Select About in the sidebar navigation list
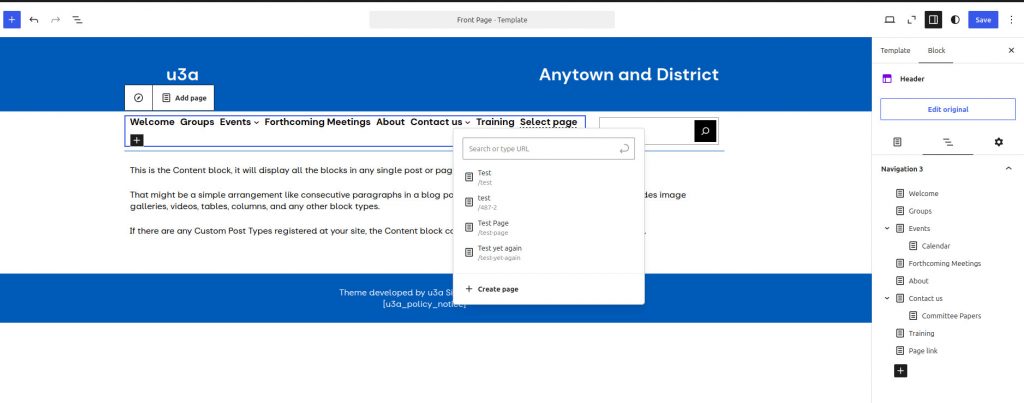Image resolution: width=1024 pixels, height=403 pixels. (918, 281)
